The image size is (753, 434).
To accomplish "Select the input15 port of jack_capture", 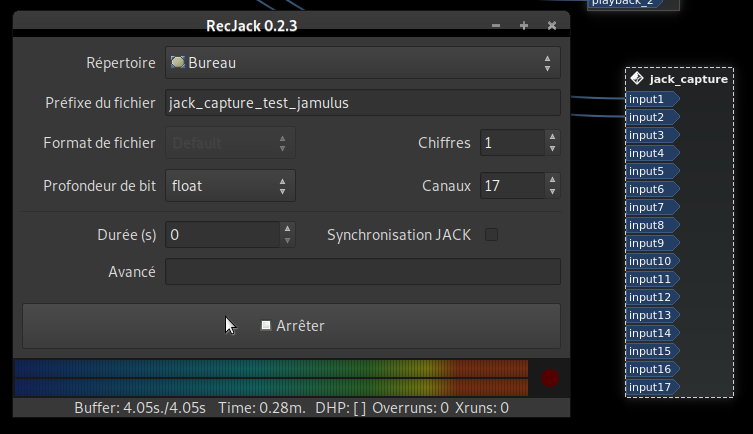I will click(653, 351).
